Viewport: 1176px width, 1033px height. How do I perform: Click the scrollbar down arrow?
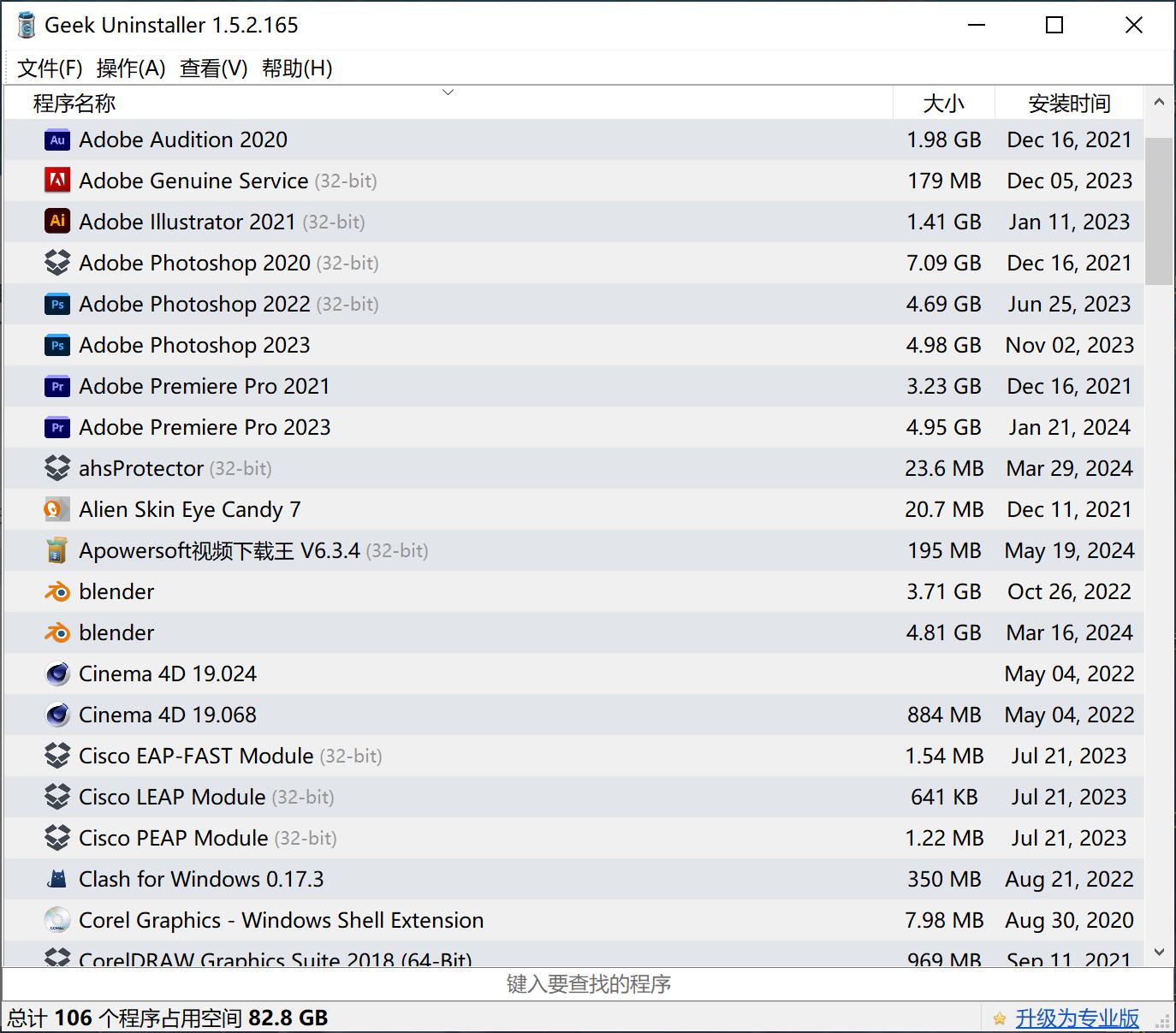1159,952
